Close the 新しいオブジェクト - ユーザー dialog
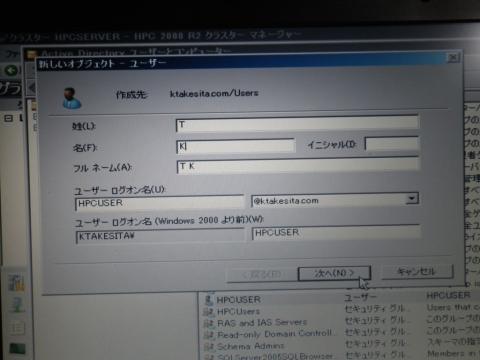The width and height of the screenshot is (480, 360). [x=453, y=58]
